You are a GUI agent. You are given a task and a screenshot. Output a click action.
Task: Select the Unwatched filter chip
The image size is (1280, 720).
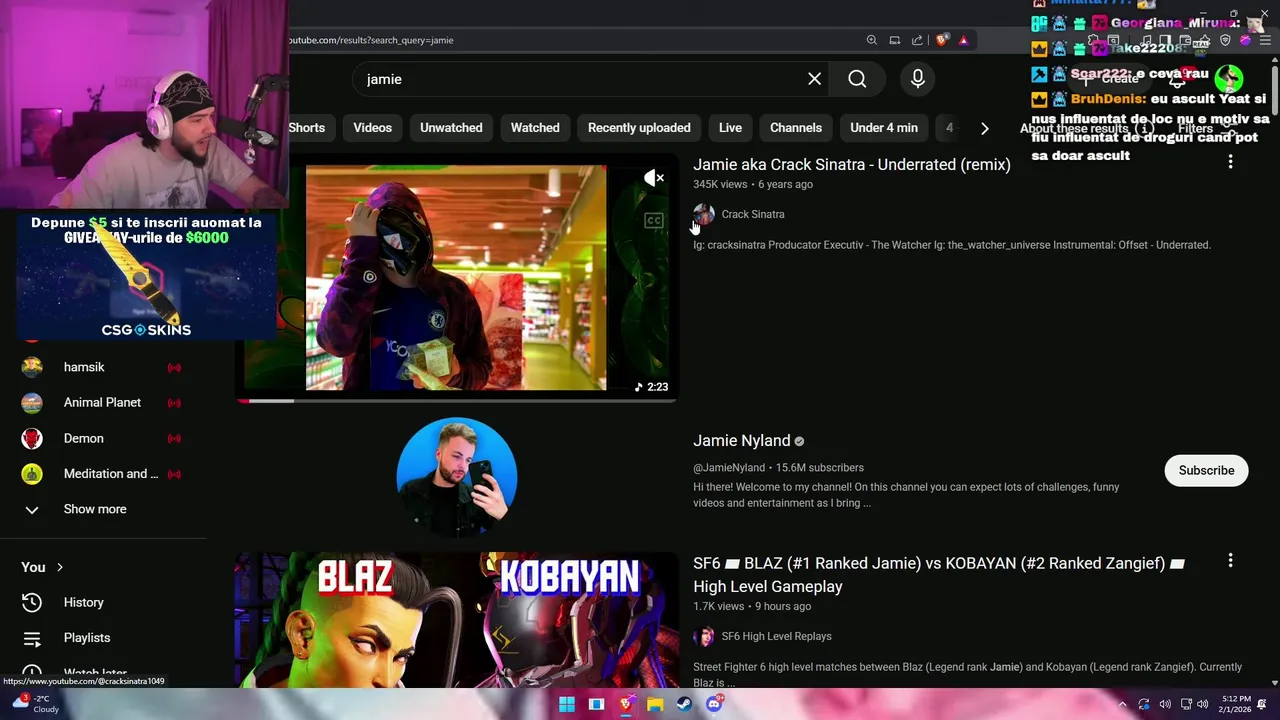(x=451, y=128)
